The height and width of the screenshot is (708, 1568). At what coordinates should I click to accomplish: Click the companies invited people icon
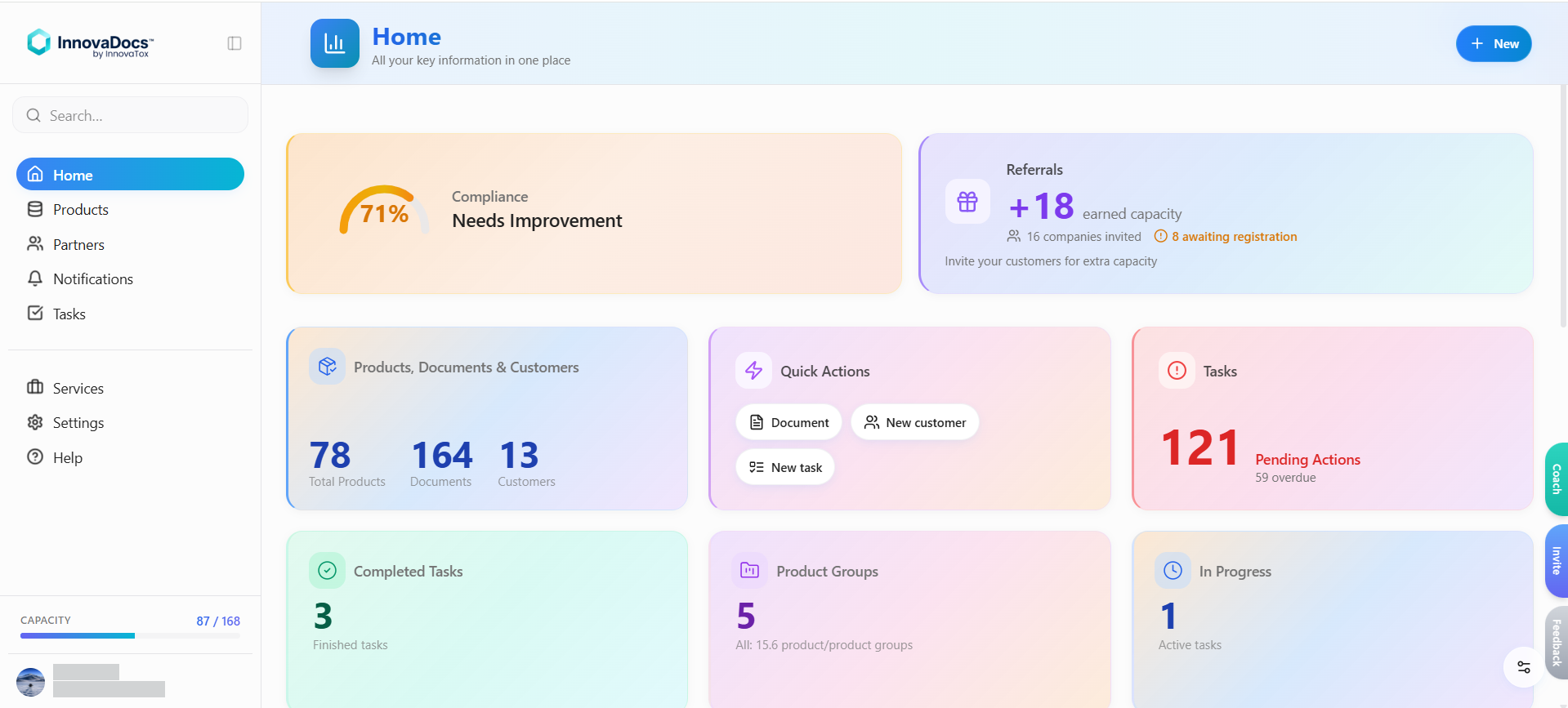(x=1014, y=236)
